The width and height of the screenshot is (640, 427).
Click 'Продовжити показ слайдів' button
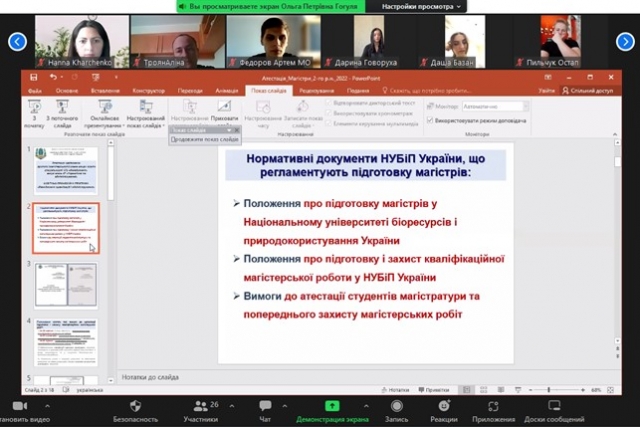point(204,139)
